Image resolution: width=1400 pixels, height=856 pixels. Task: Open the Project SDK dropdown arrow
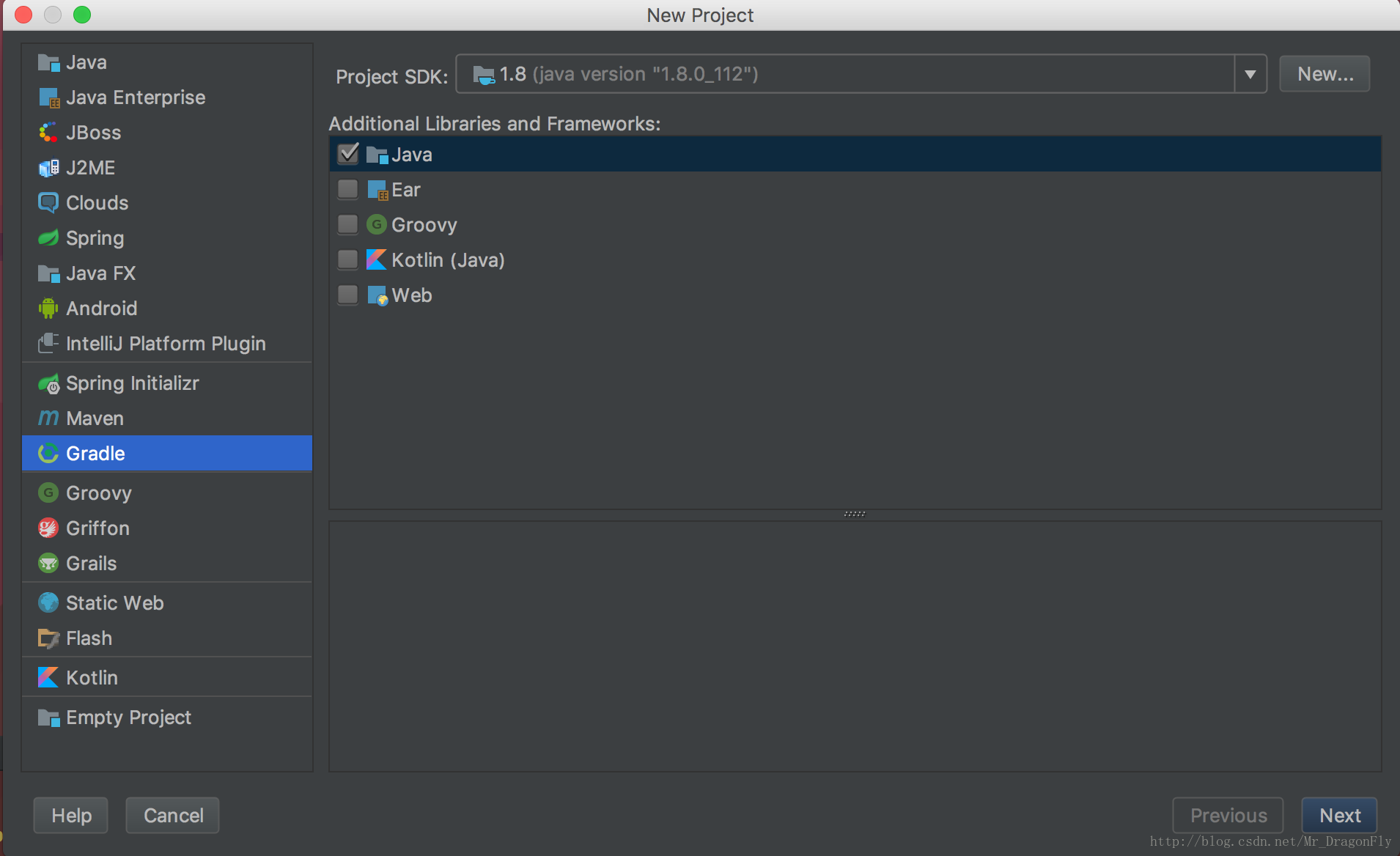pos(1250,74)
